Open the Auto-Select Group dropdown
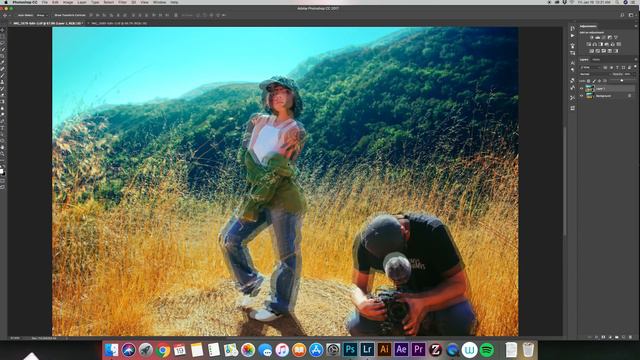 coord(42,15)
